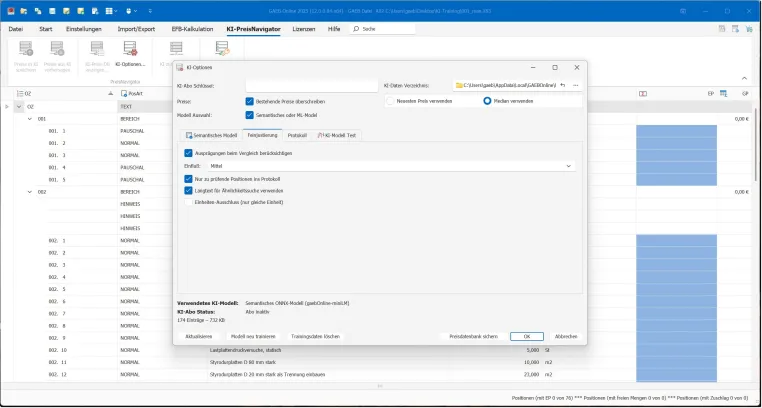
Task: Switch to the Start ribbon tab
Action: pyautogui.click(x=46, y=29)
